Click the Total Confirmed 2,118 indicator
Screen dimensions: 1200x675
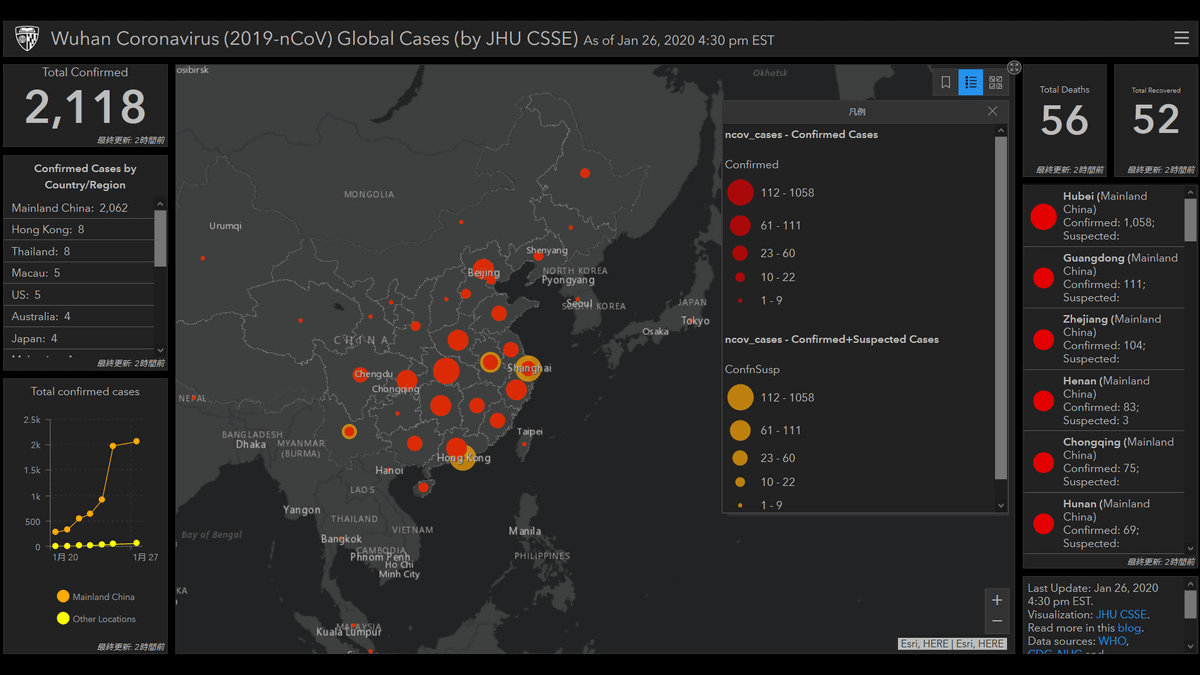85,105
